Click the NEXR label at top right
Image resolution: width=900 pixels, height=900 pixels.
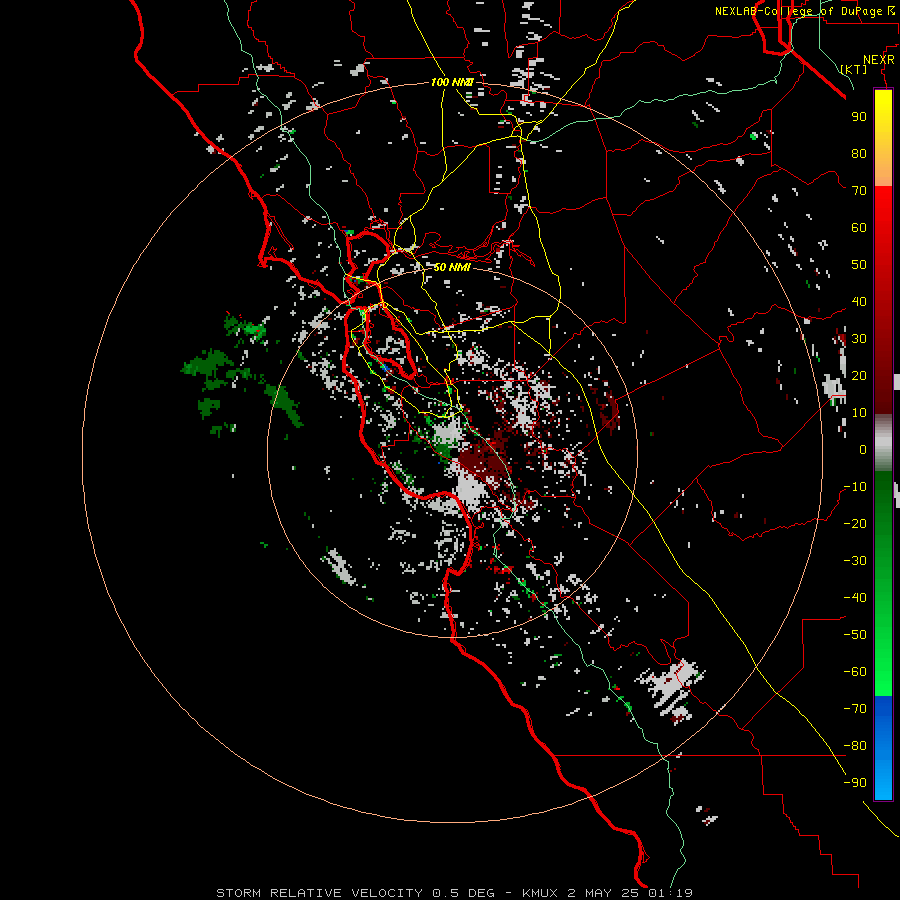coord(879,60)
